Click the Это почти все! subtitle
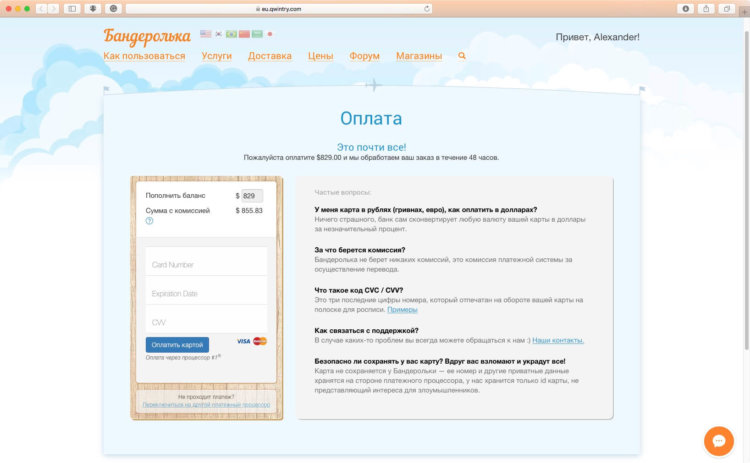The width and height of the screenshot is (750, 463). click(x=371, y=147)
